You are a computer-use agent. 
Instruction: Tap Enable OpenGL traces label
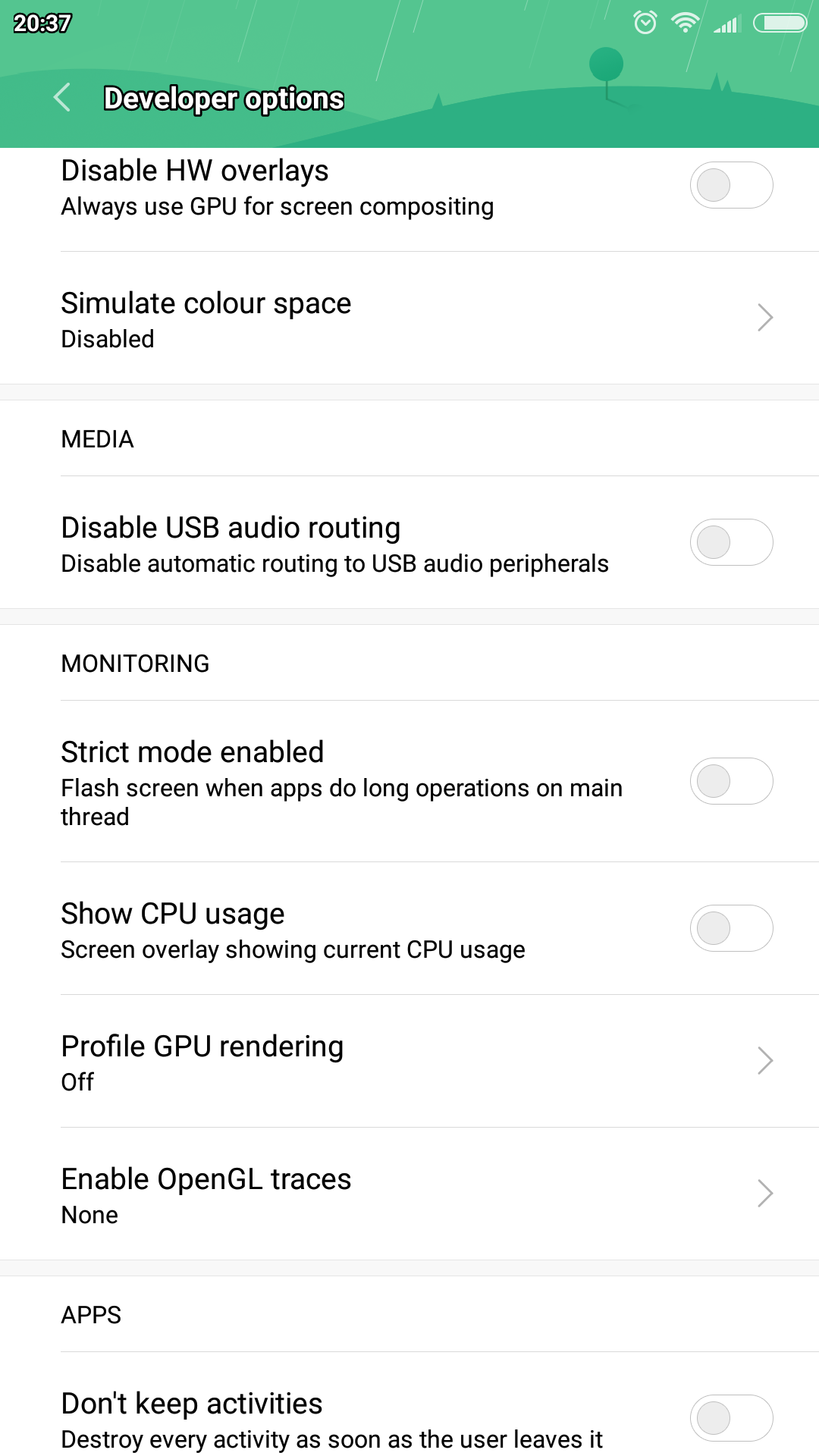click(206, 1180)
